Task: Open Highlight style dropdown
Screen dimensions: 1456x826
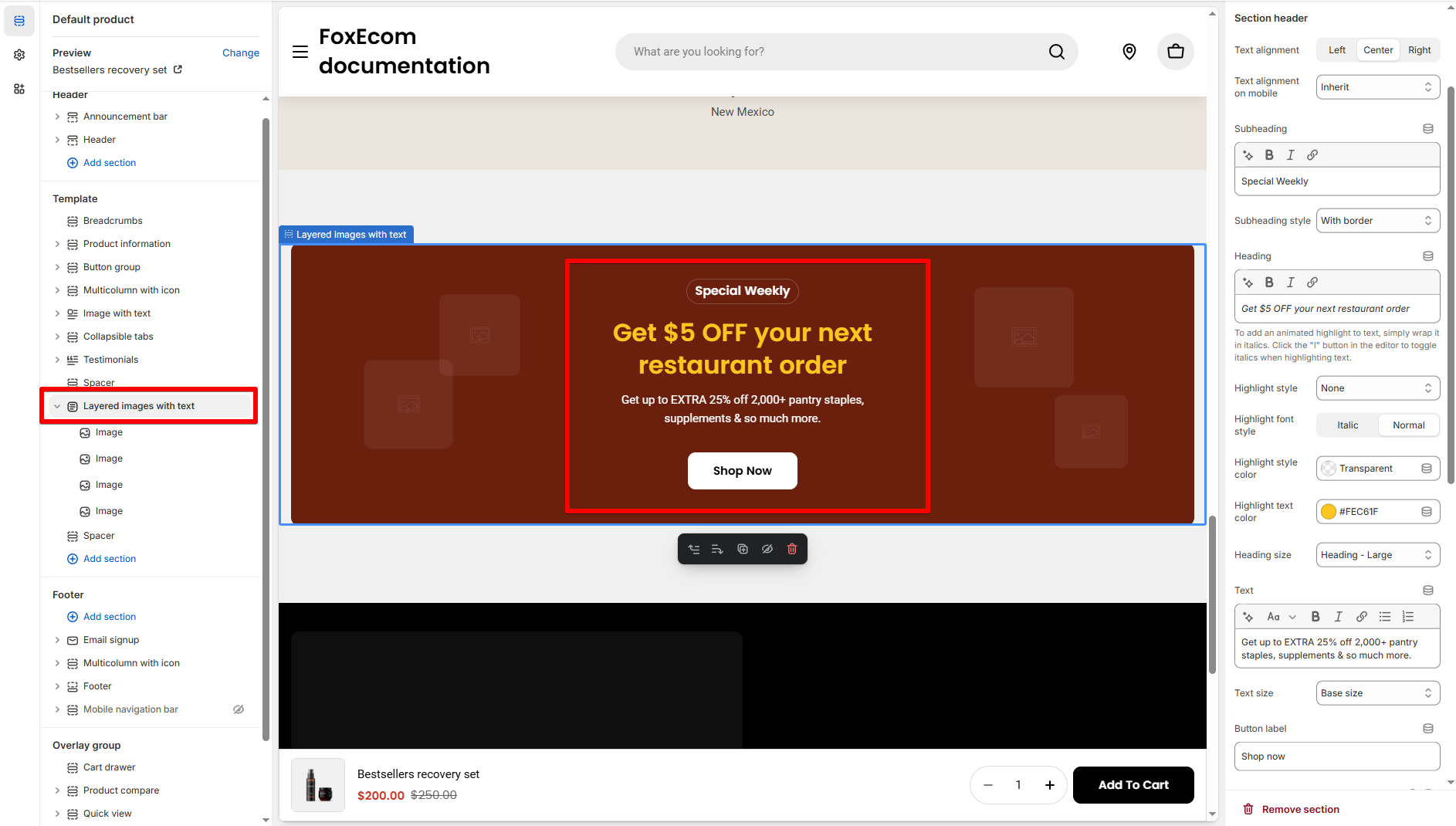Action: pyautogui.click(x=1378, y=388)
